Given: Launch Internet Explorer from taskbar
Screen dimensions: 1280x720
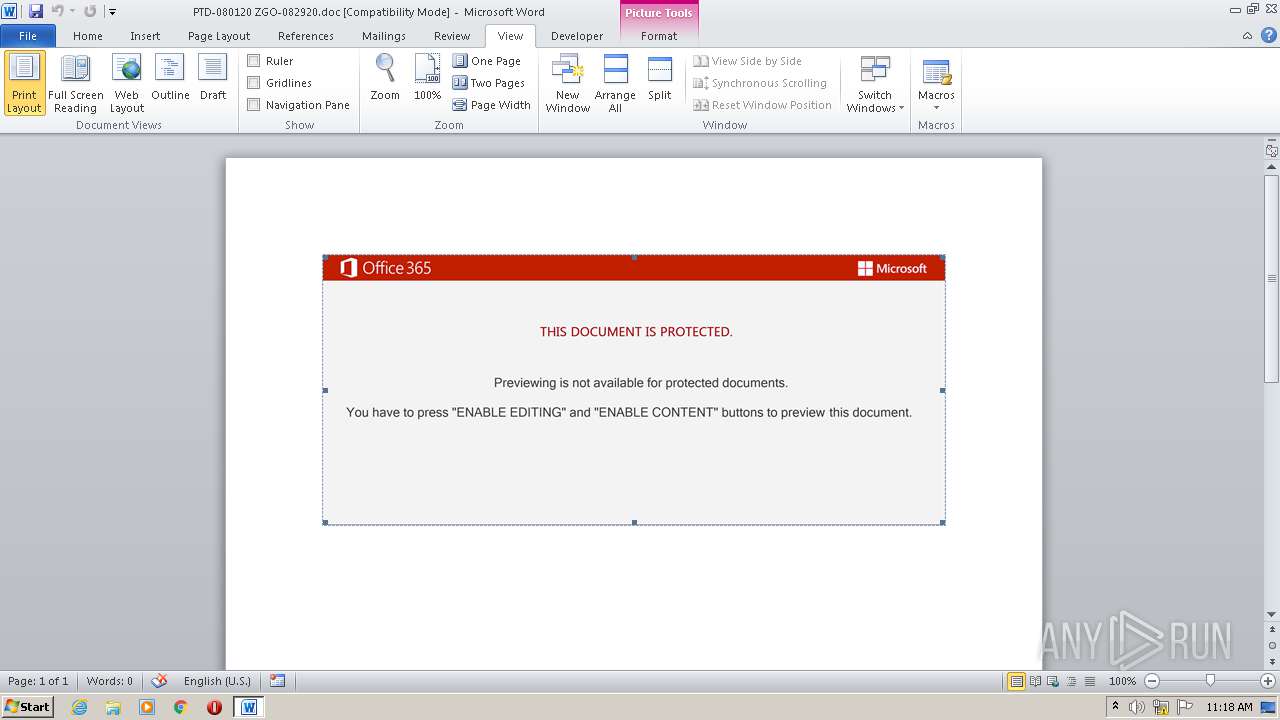Looking at the screenshot, I should [79, 707].
